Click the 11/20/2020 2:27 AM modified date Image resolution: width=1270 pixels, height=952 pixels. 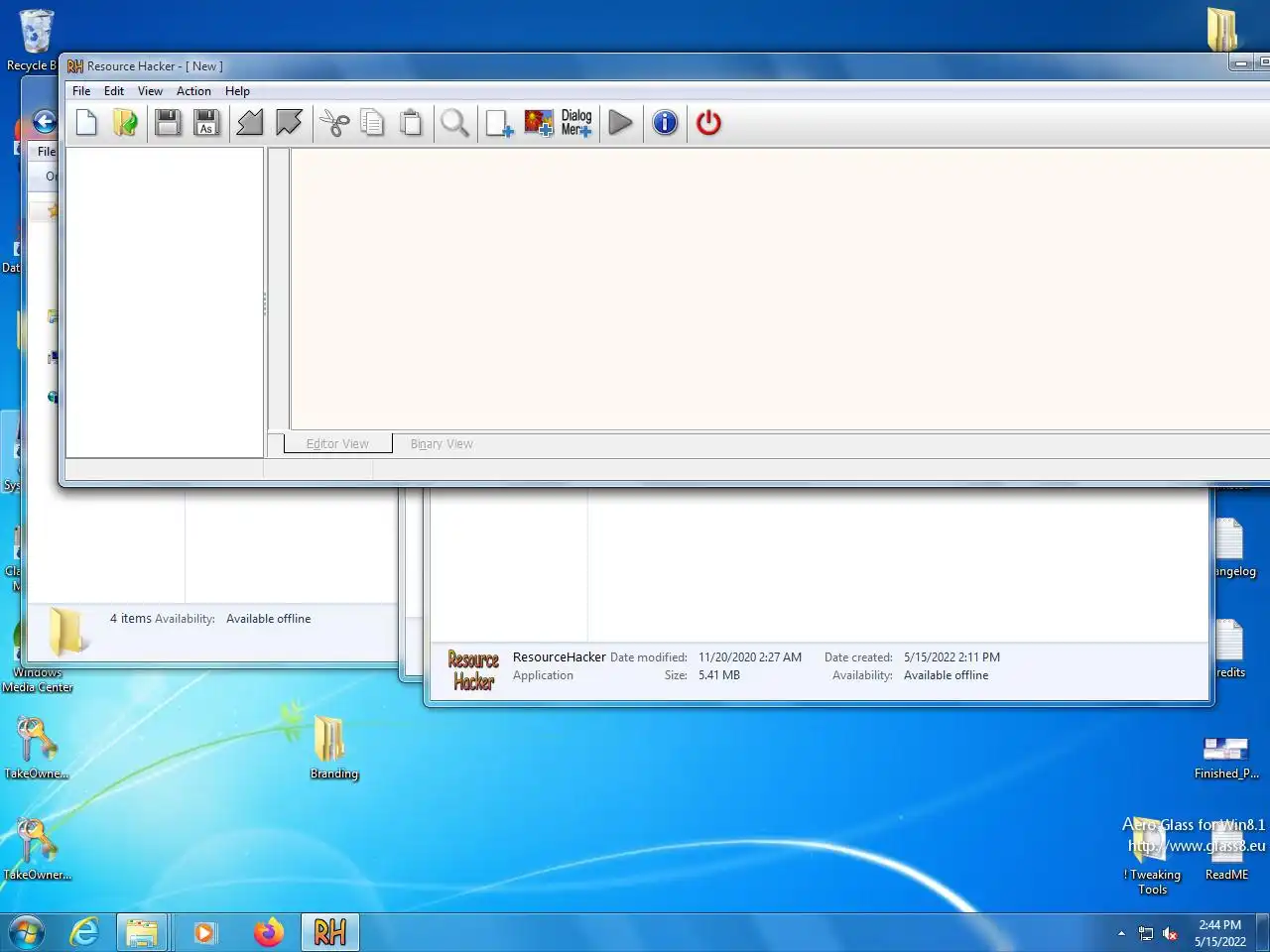750,657
